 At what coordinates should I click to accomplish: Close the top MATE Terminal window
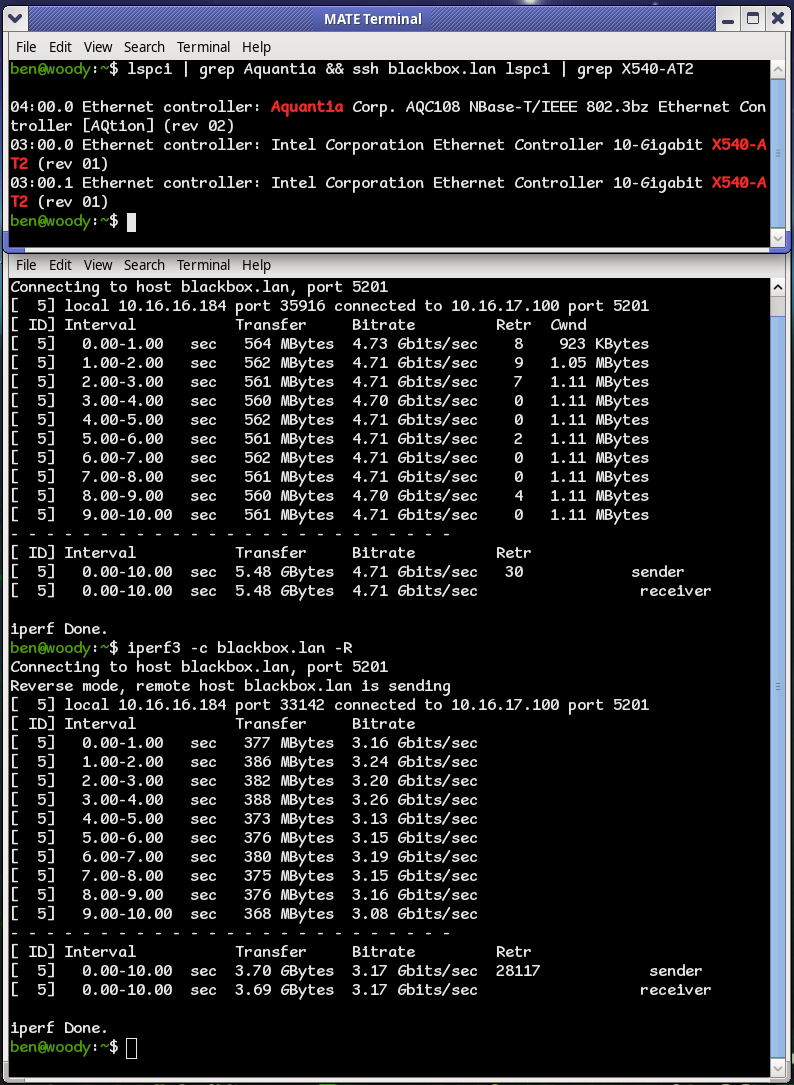(x=777, y=18)
